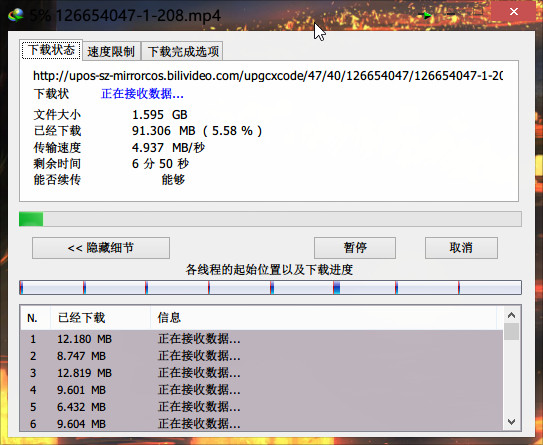Switch to the 下载状态 tab

pos(52,51)
